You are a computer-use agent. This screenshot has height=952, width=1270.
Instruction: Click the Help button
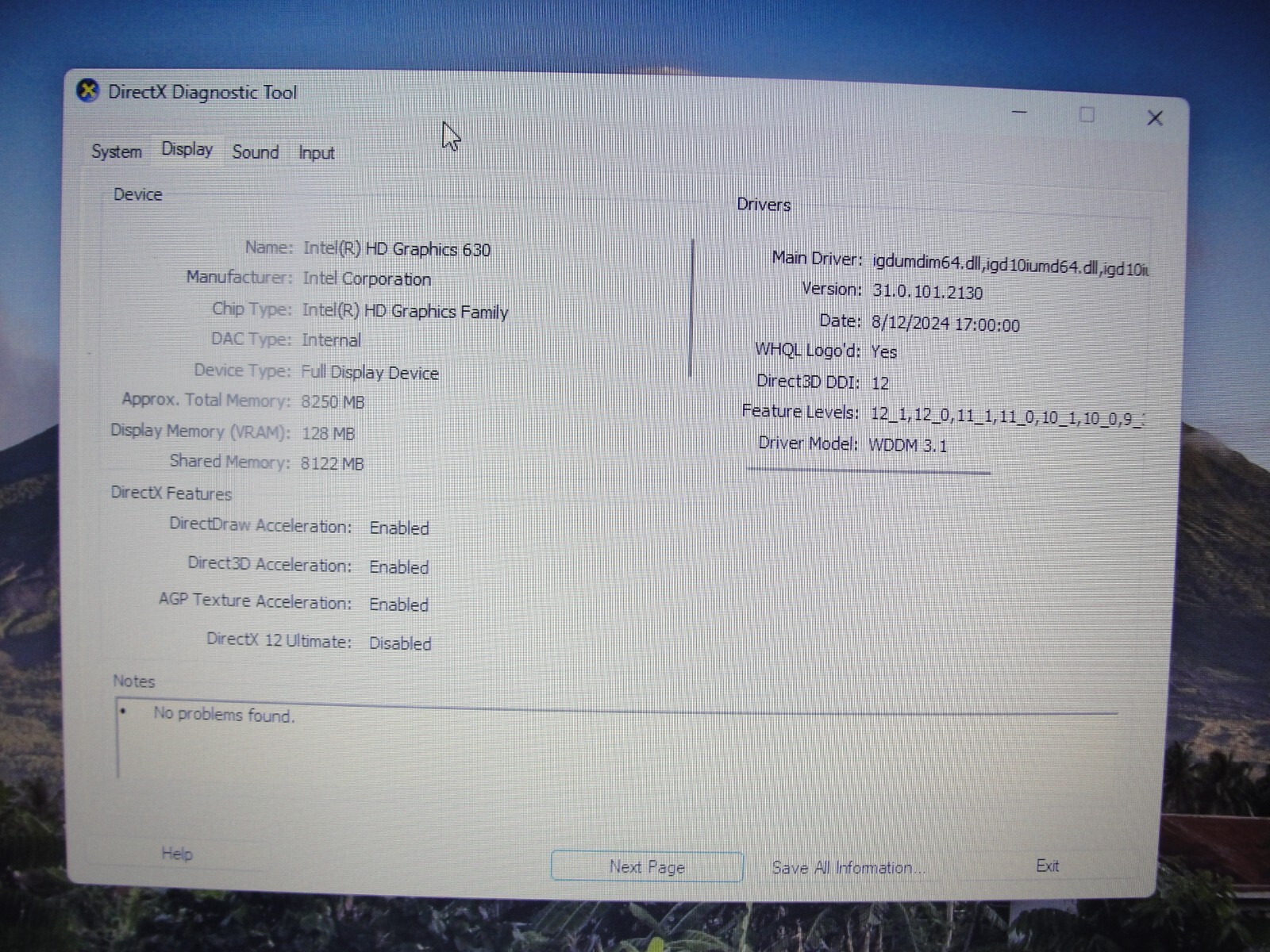tap(177, 854)
